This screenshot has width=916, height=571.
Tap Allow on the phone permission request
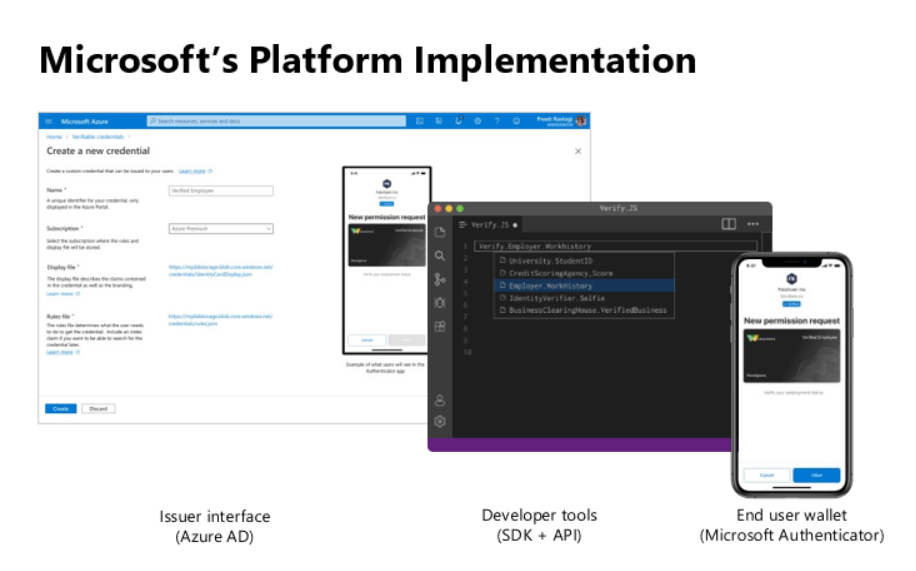[816, 475]
